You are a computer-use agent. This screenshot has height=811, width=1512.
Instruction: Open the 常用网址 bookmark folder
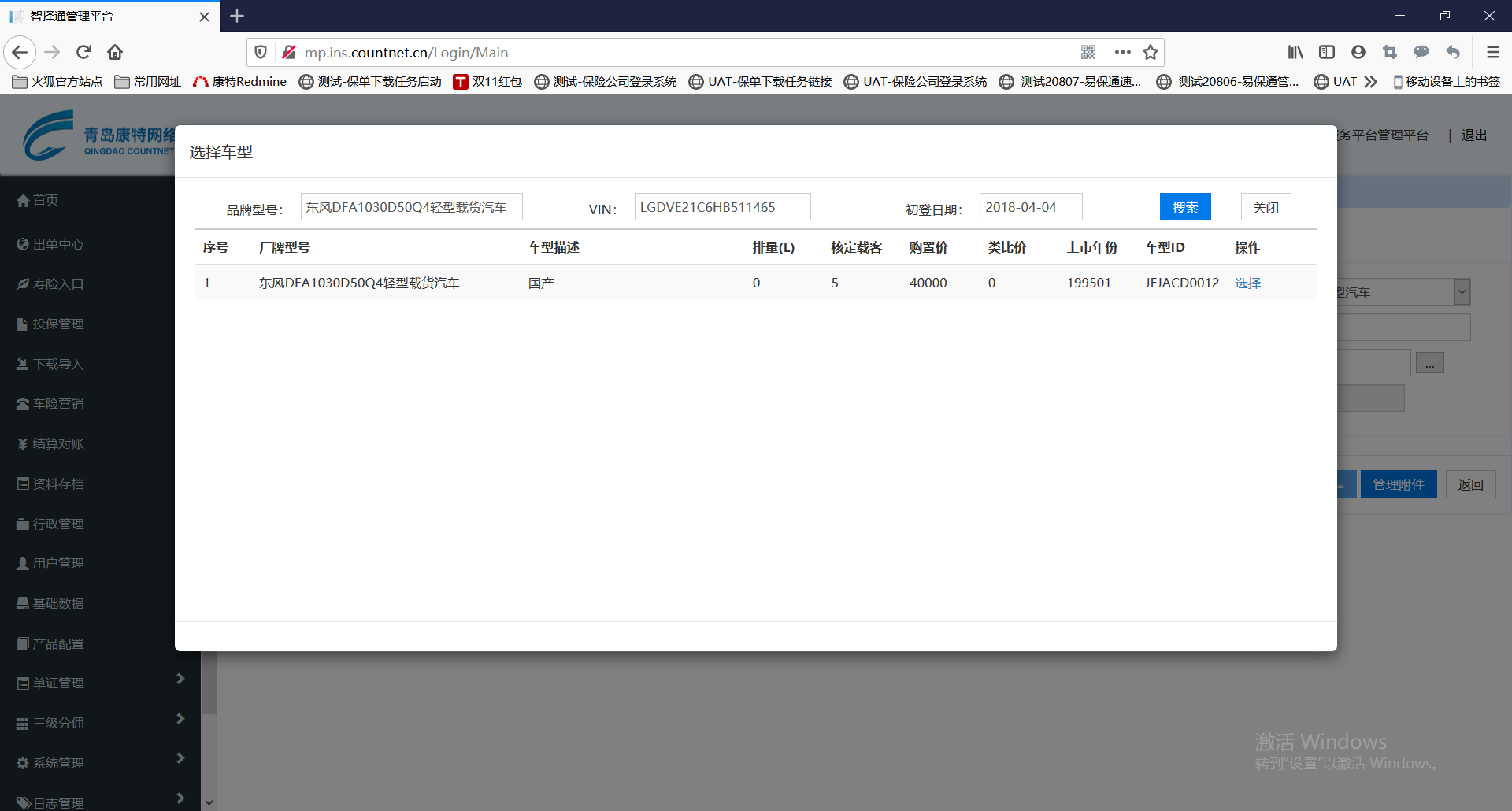pos(148,81)
